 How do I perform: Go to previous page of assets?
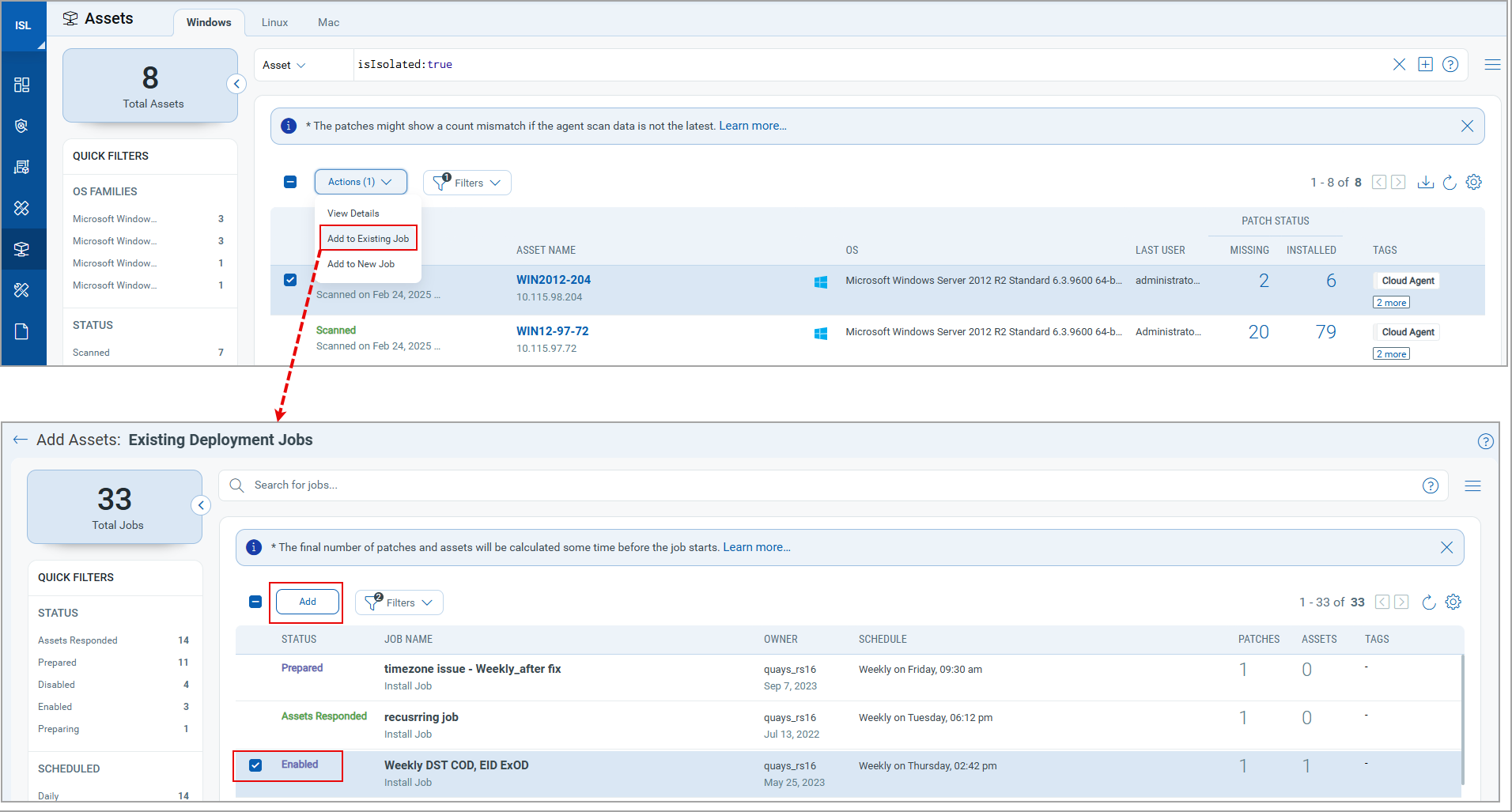[x=1379, y=183]
